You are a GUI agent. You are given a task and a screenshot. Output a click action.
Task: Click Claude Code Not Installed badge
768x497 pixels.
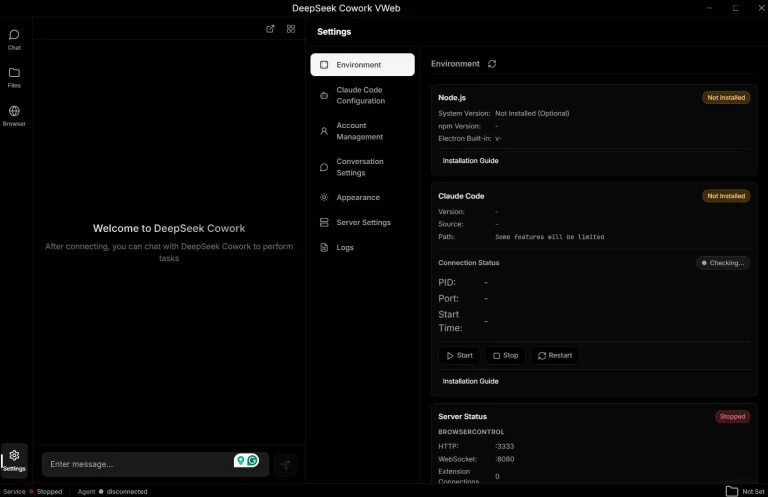[x=726, y=196]
